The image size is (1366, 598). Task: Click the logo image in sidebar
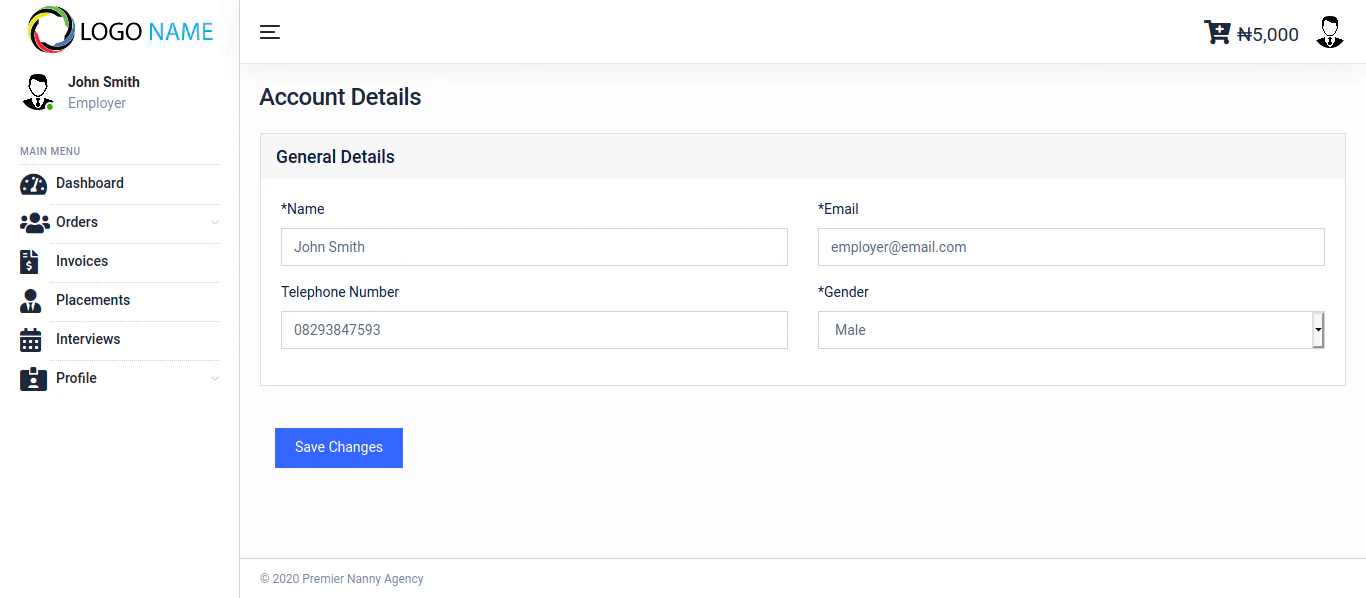(51, 30)
